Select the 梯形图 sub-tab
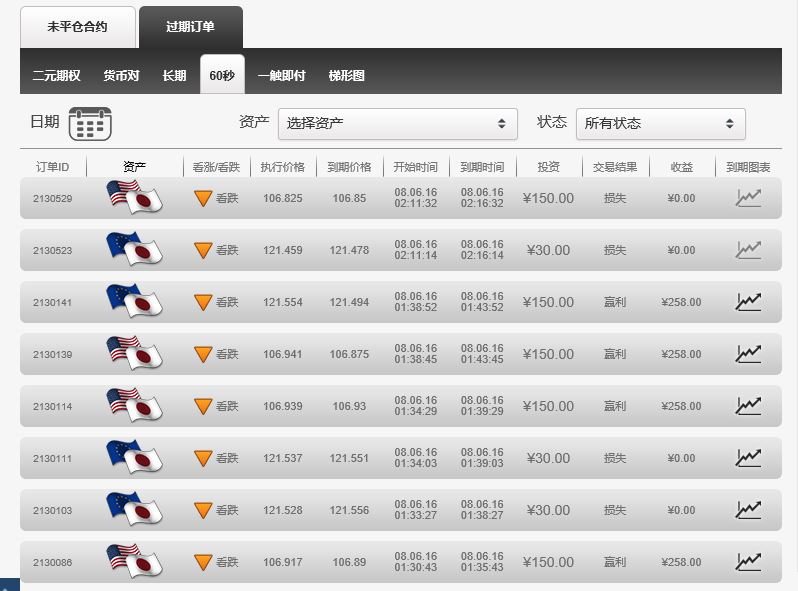Viewport: 798px width, 591px height. tap(346, 75)
